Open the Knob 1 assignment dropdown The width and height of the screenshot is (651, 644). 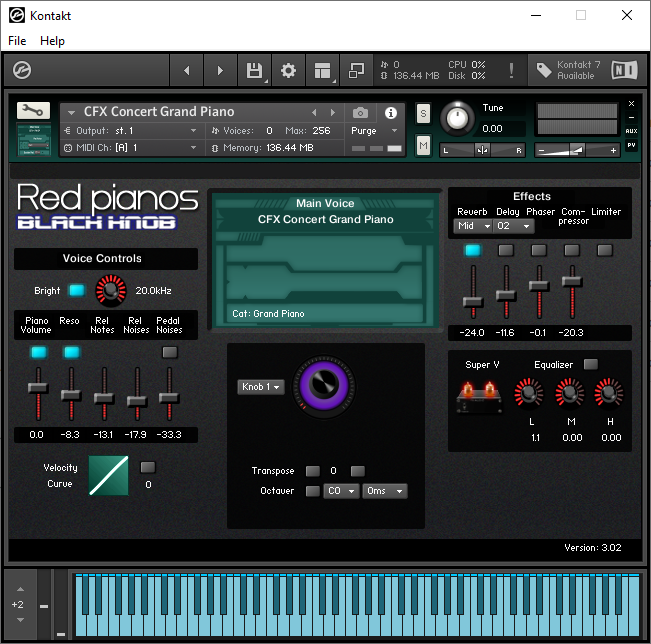pyautogui.click(x=261, y=387)
